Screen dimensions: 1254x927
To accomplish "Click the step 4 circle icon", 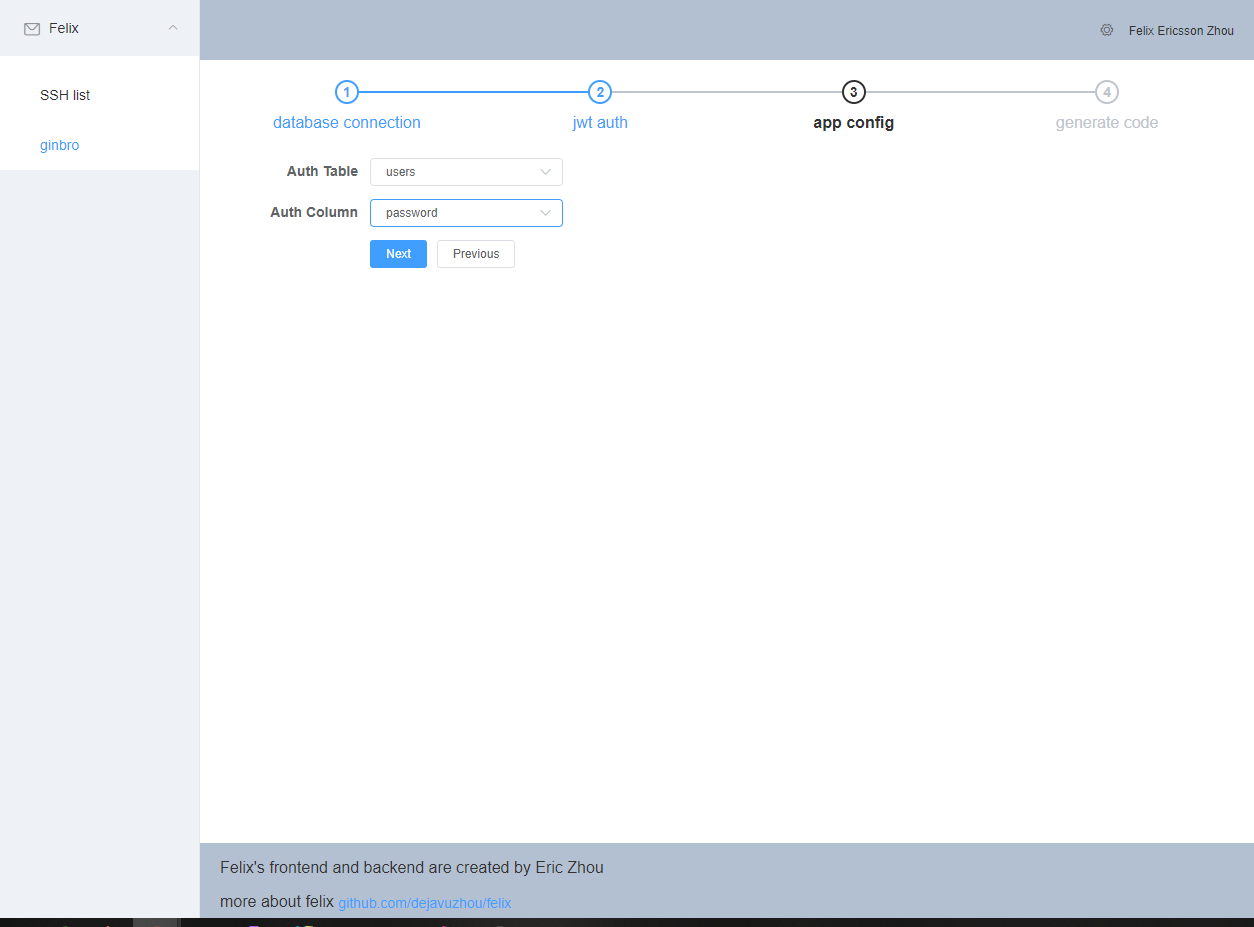I will pyautogui.click(x=1106, y=92).
